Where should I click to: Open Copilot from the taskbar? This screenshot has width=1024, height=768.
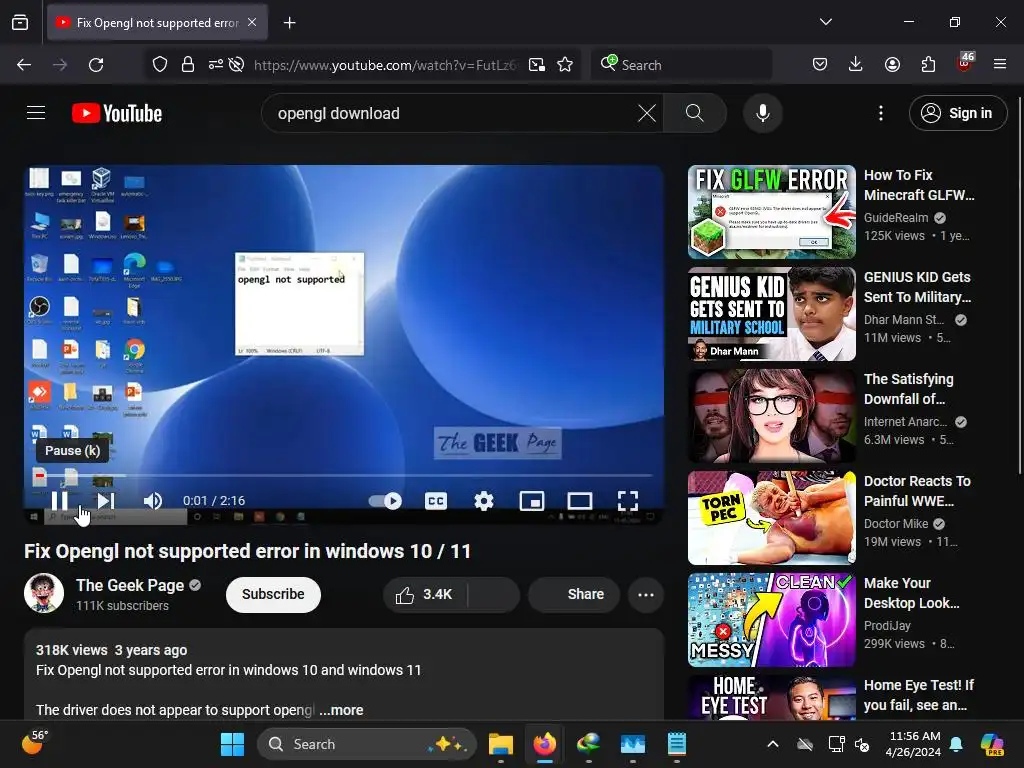pos(992,744)
